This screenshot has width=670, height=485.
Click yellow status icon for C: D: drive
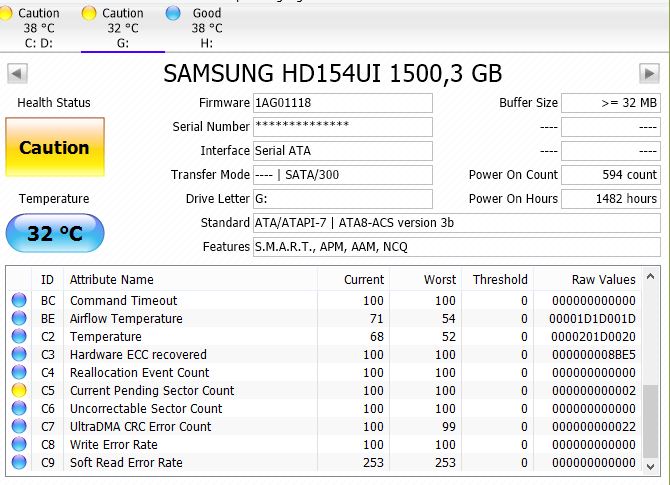(x=5, y=13)
